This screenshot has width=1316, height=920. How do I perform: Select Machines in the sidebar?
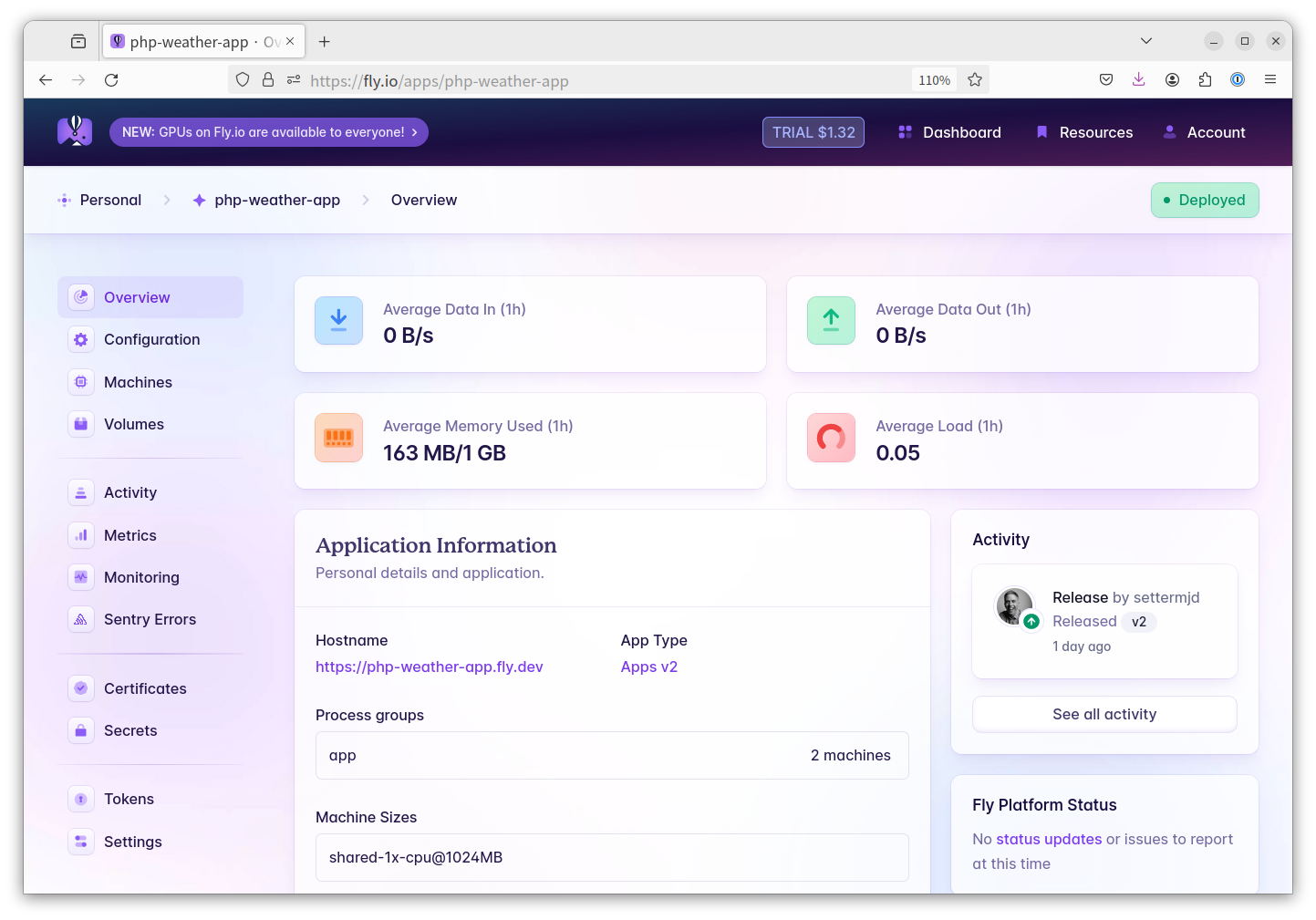point(150,382)
